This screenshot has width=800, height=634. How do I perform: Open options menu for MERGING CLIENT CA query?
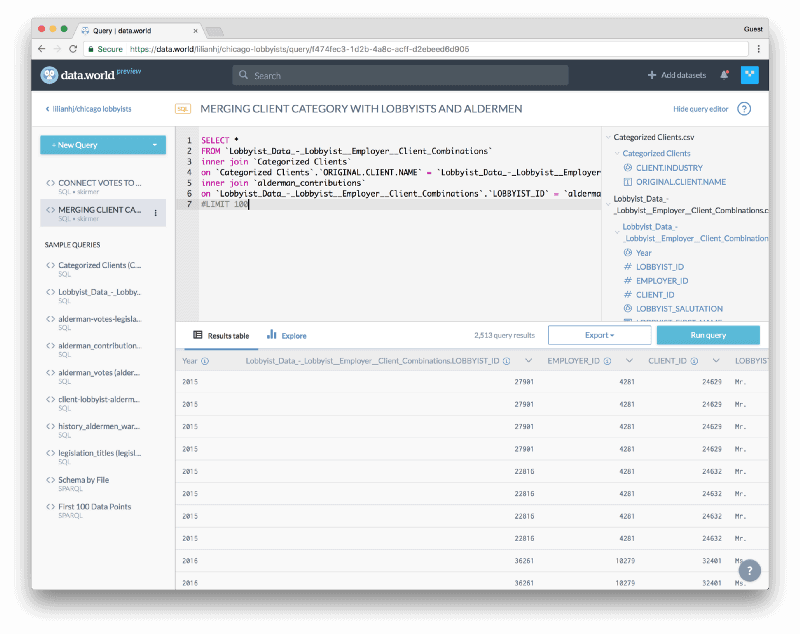[156, 213]
